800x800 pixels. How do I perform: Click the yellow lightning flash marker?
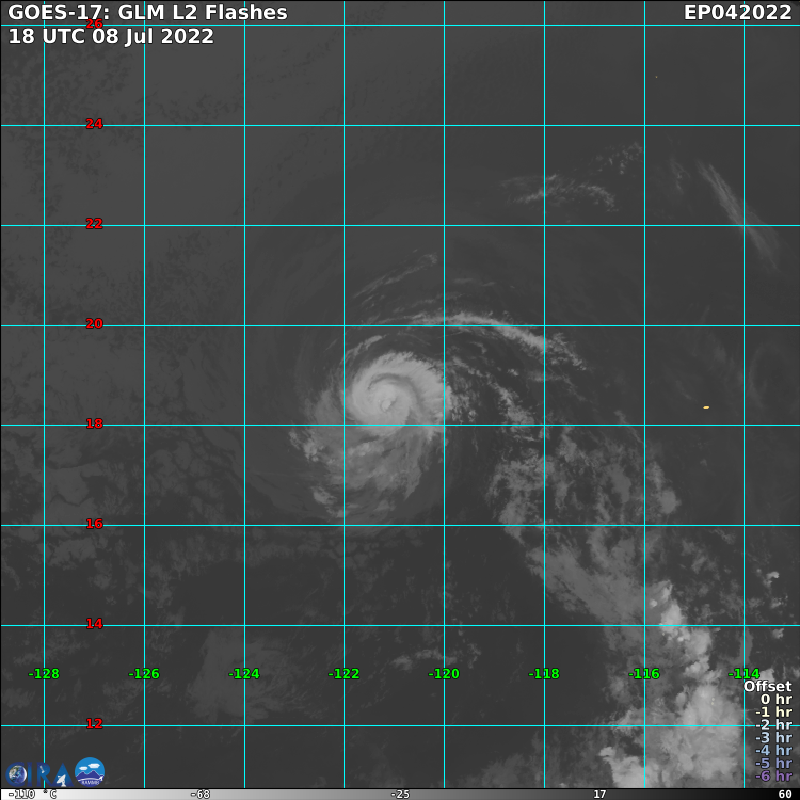click(x=706, y=407)
